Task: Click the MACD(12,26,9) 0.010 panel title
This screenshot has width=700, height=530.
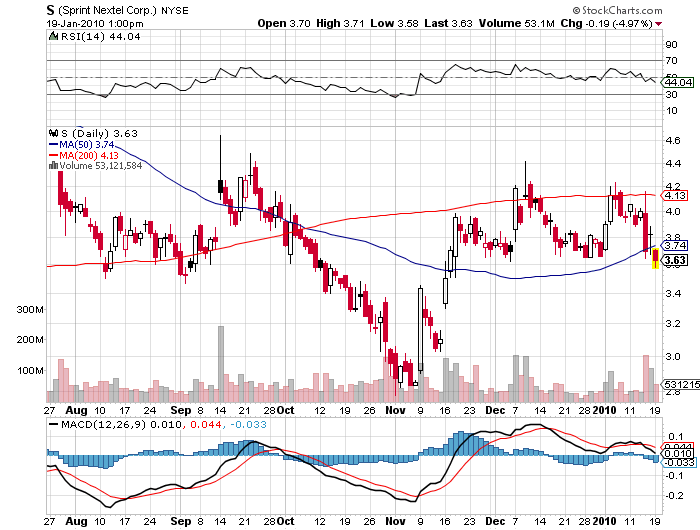Action: [121, 425]
